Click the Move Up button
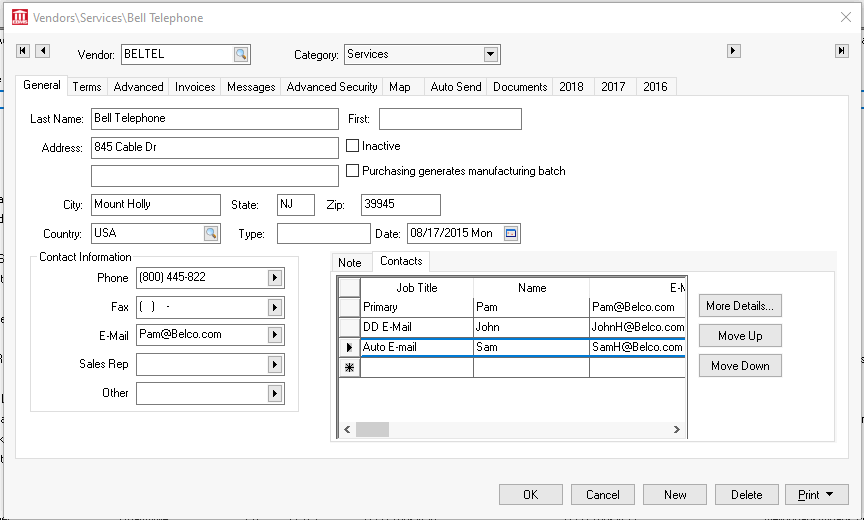 (x=740, y=336)
